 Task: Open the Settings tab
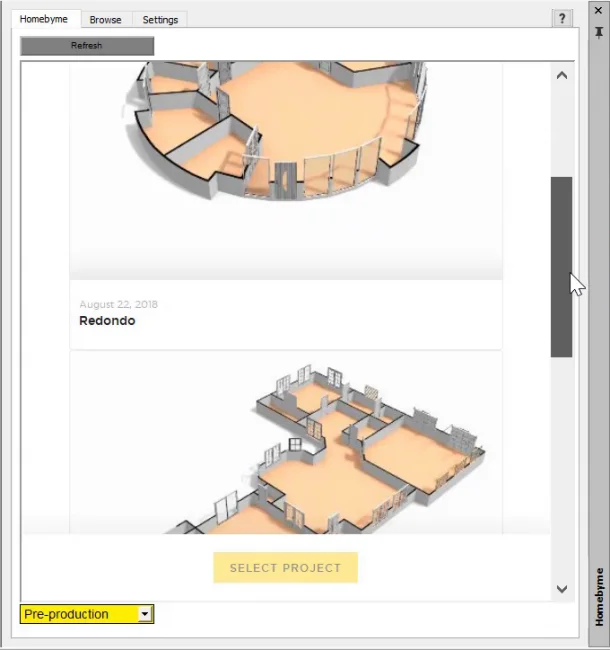click(x=160, y=20)
